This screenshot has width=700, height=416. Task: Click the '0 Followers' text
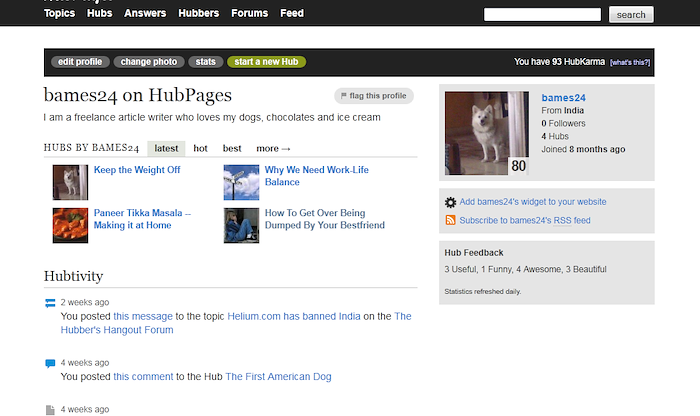click(563, 124)
